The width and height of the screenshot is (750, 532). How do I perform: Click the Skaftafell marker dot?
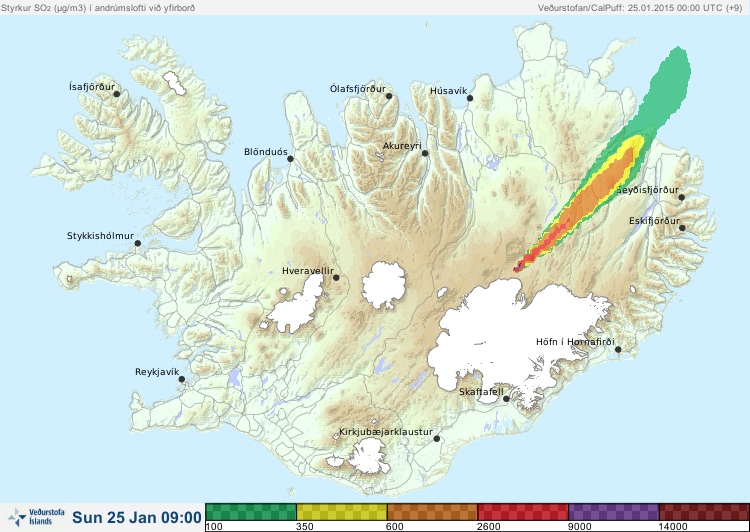pos(506,399)
